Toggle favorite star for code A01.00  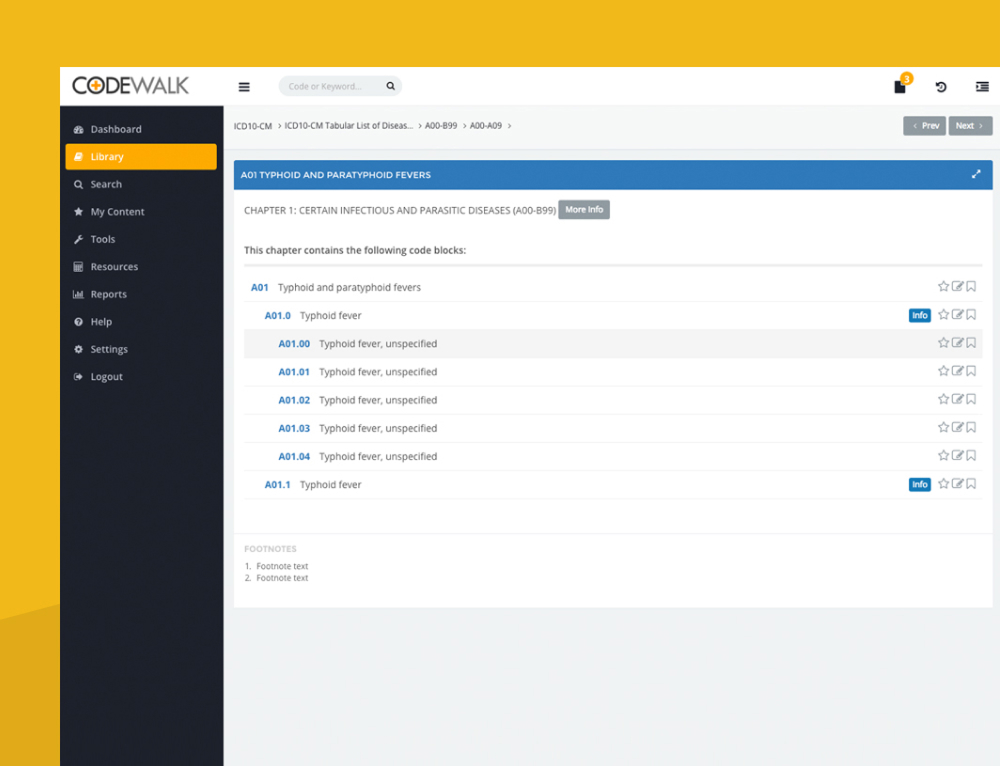coord(943,343)
